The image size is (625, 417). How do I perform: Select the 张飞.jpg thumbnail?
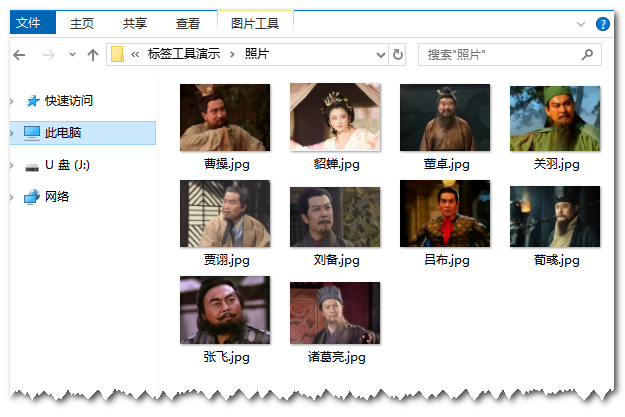(x=225, y=310)
